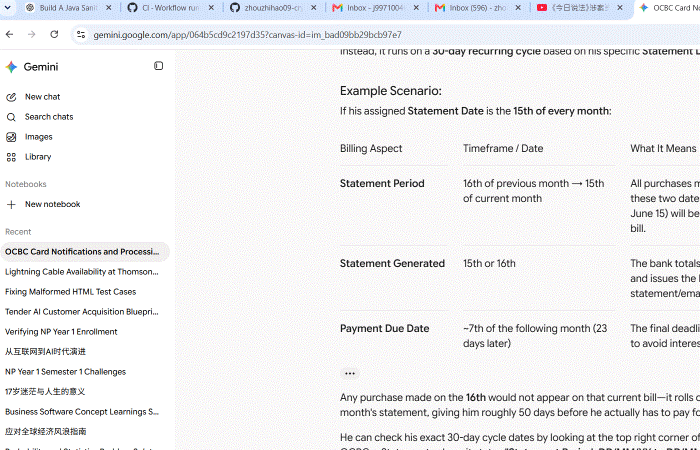Click the Gemini sparkle logo icon
700x450 pixels.
[11, 67]
